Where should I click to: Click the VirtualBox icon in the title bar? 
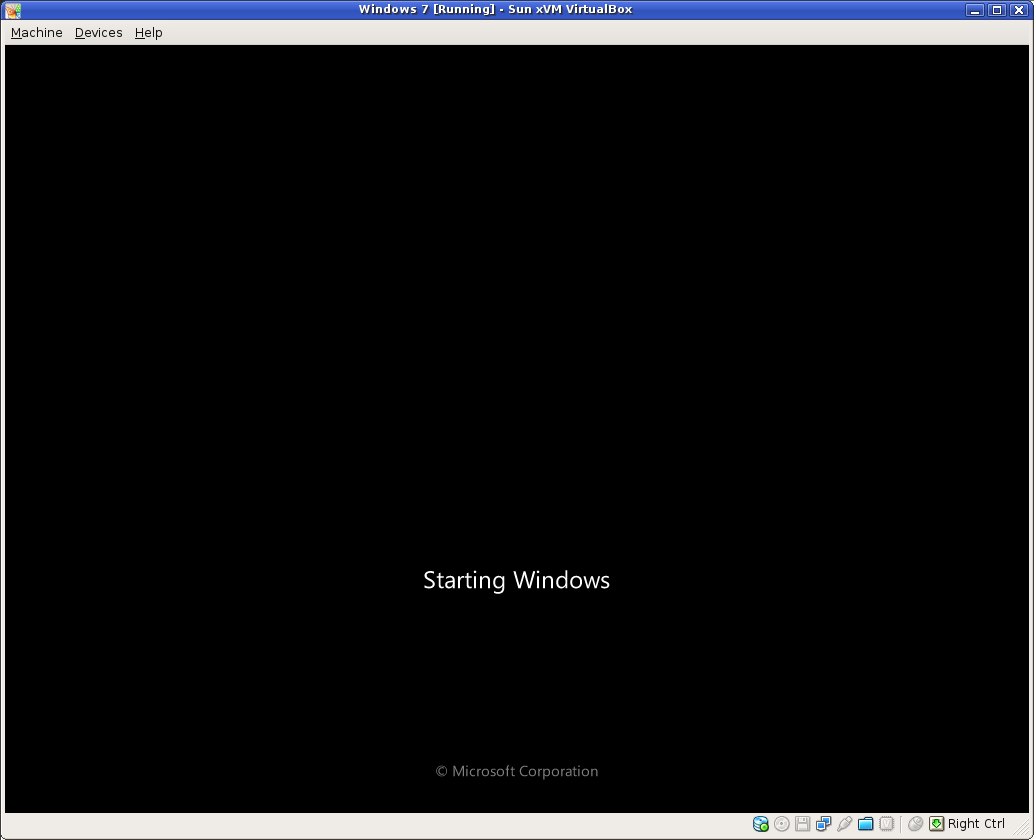[11, 9]
